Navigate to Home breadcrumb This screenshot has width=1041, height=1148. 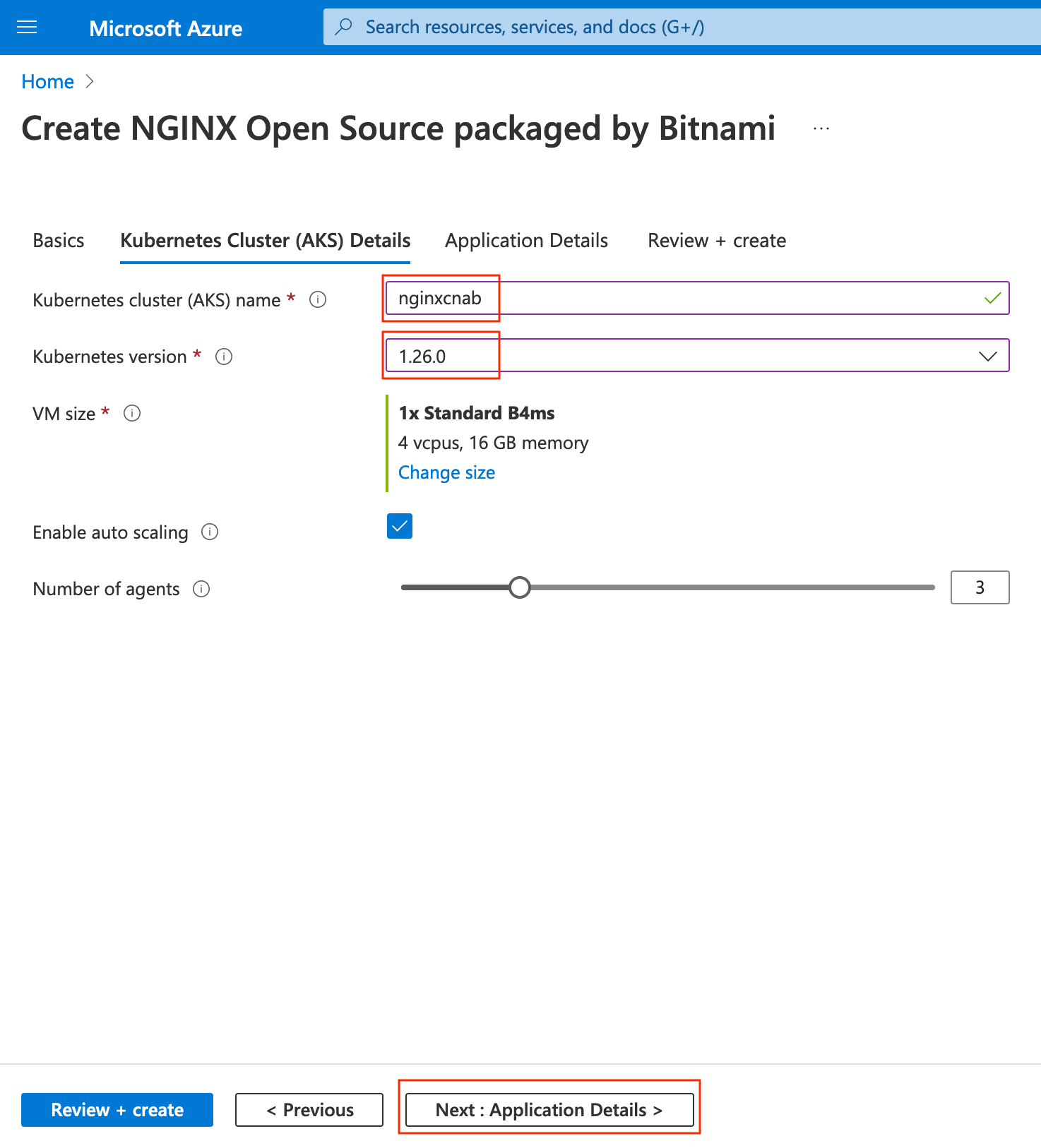[48, 82]
